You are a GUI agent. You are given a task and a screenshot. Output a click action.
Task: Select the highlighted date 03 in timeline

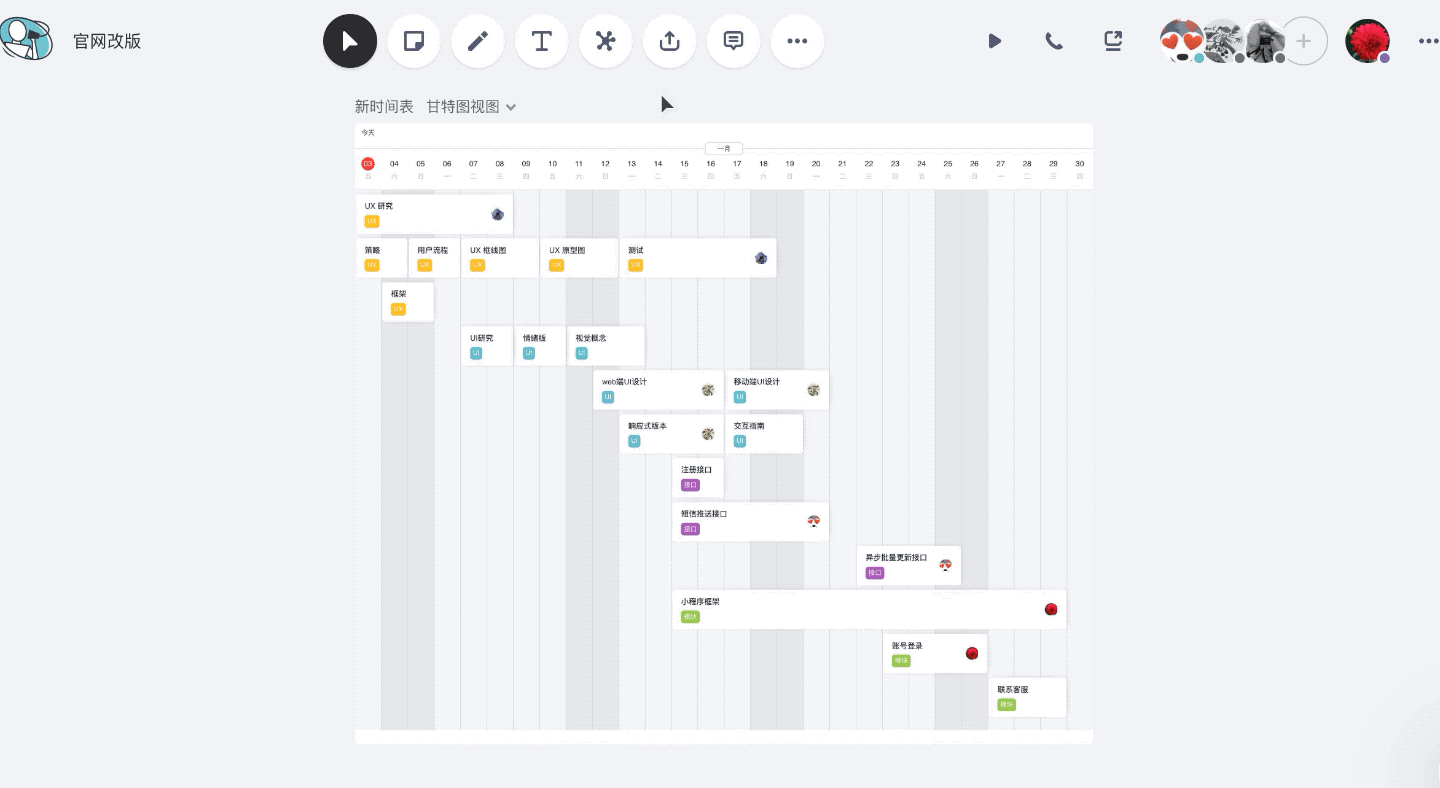(x=368, y=164)
